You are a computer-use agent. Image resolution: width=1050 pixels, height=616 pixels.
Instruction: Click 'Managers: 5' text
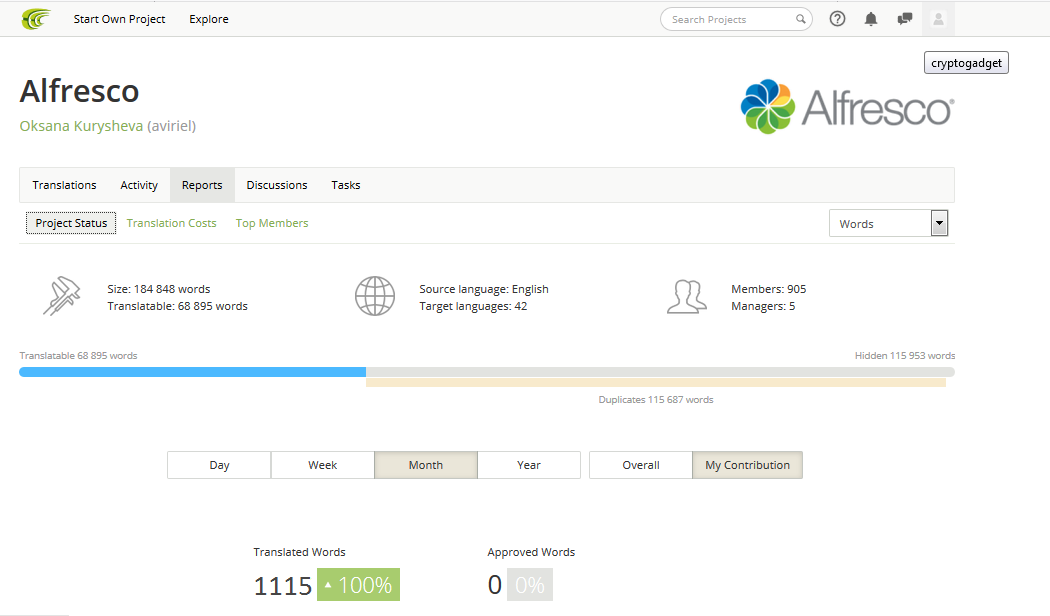point(763,306)
